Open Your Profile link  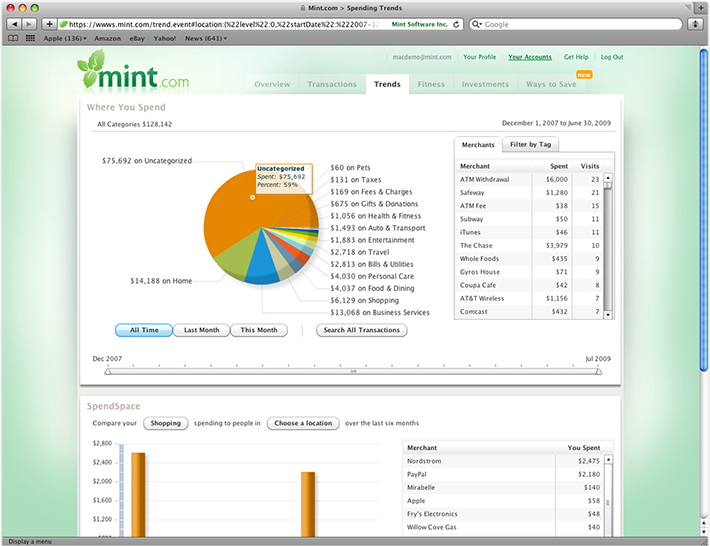[480, 57]
